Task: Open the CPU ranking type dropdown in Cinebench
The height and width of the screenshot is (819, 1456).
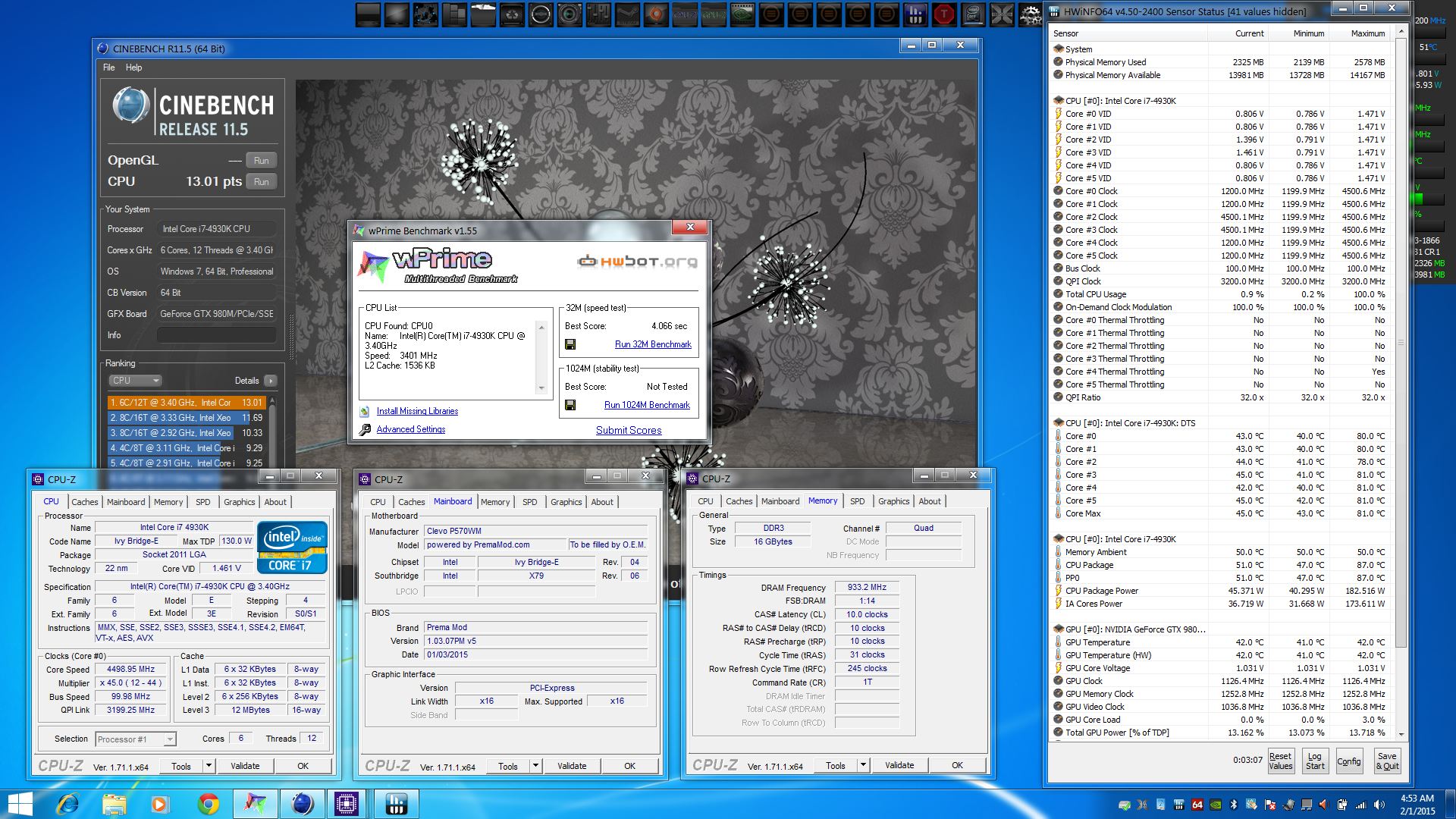Action: tap(135, 381)
